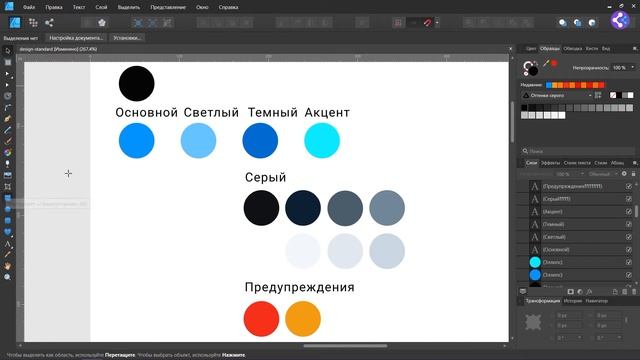The image size is (640, 360).
Task: Select the Node tool
Action: [x=8, y=74]
